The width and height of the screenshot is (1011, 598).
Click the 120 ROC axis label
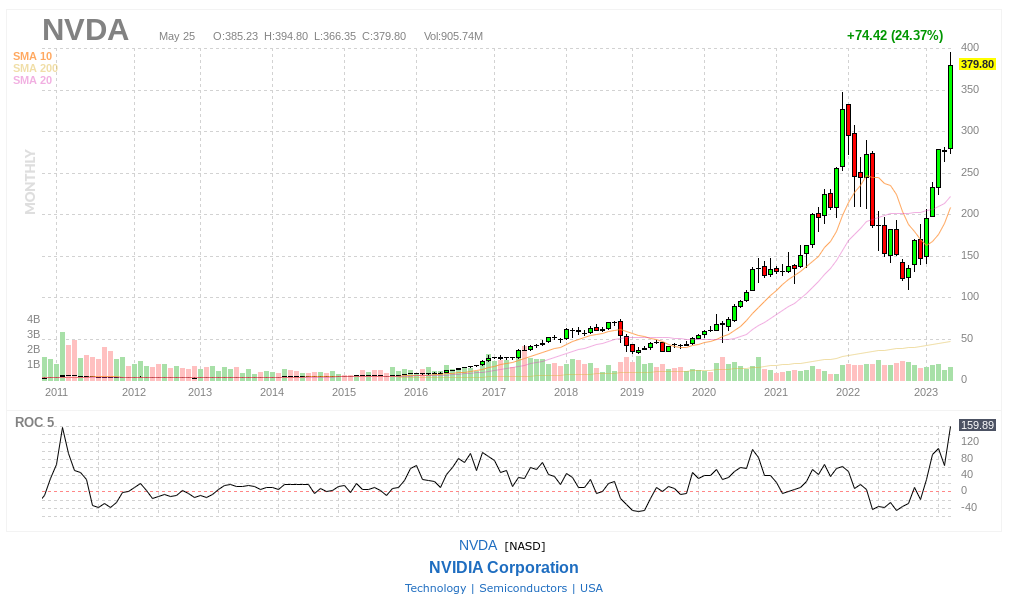click(x=970, y=442)
